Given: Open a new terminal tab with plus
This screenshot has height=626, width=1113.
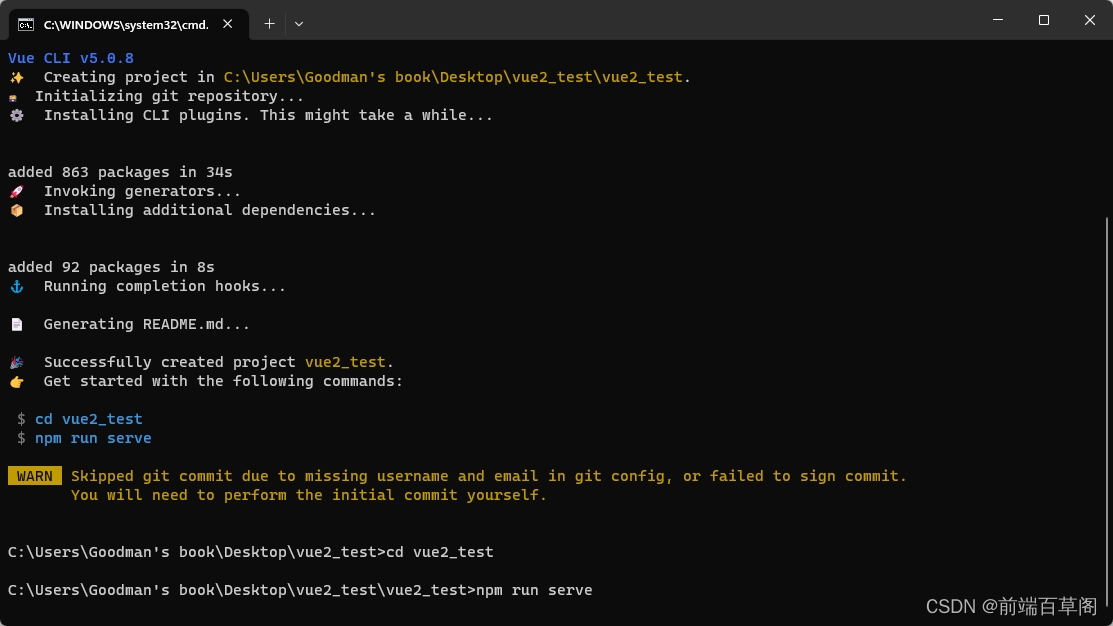Looking at the screenshot, I should coord(269,24).
